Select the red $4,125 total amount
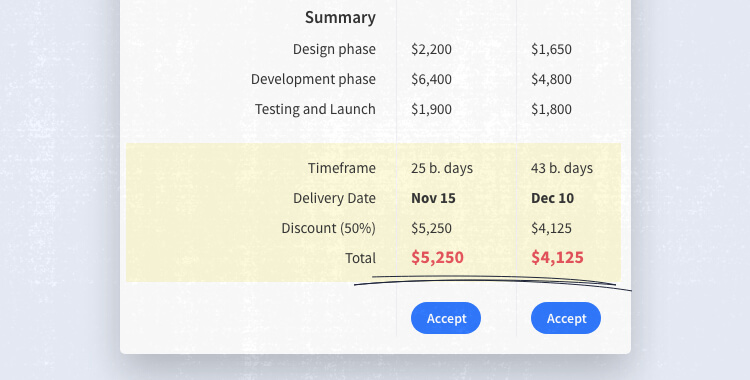This screenshot has height=380, width=750. pyautogui.click(x=557, y=257)
